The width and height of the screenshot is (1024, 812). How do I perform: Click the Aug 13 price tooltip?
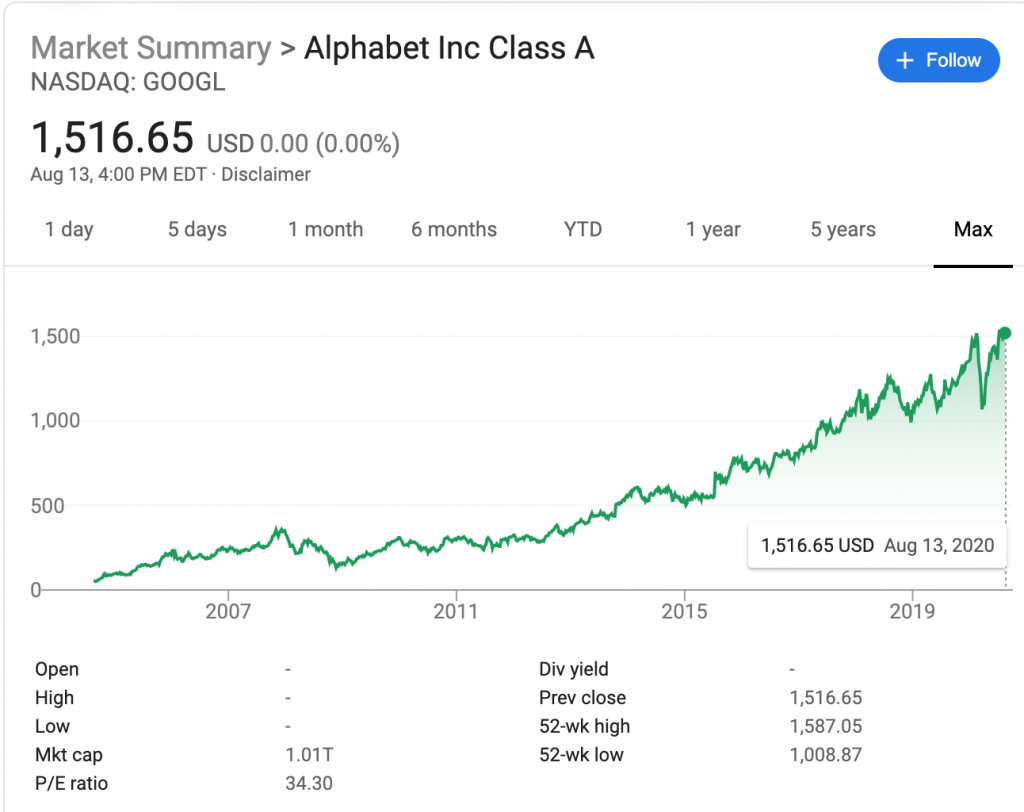[876, 545]
